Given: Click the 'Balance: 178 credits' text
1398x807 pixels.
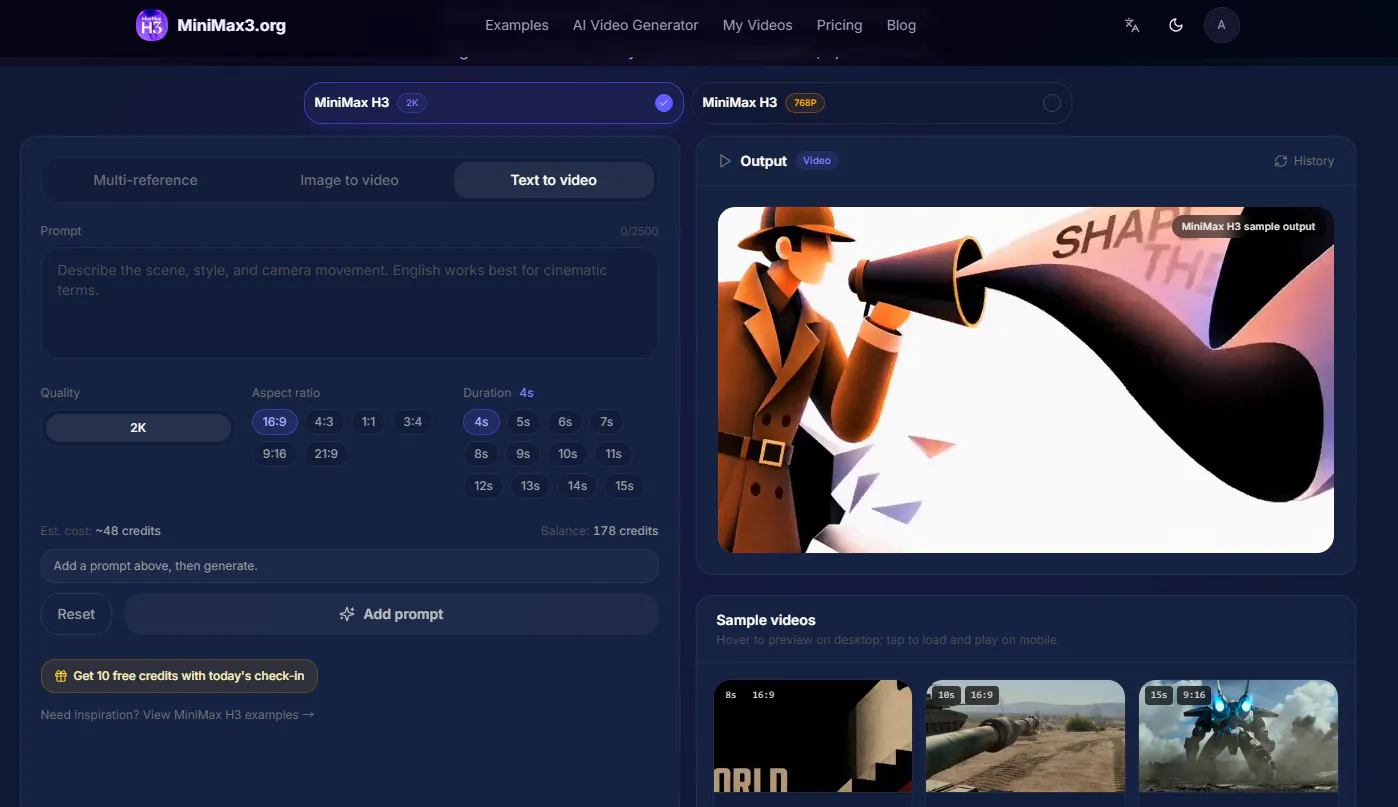Looking at the screenshot, I should 599,531.
